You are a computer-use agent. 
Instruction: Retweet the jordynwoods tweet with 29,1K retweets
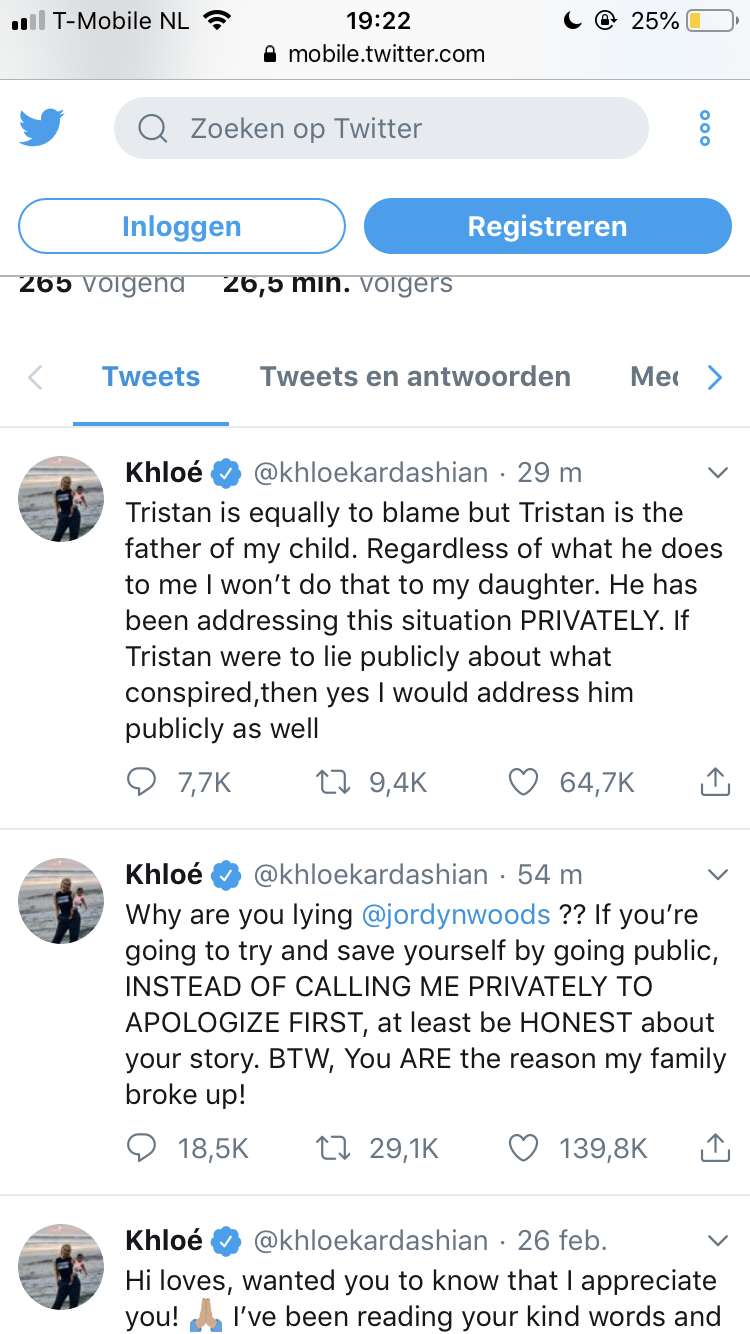point(335,1148)
